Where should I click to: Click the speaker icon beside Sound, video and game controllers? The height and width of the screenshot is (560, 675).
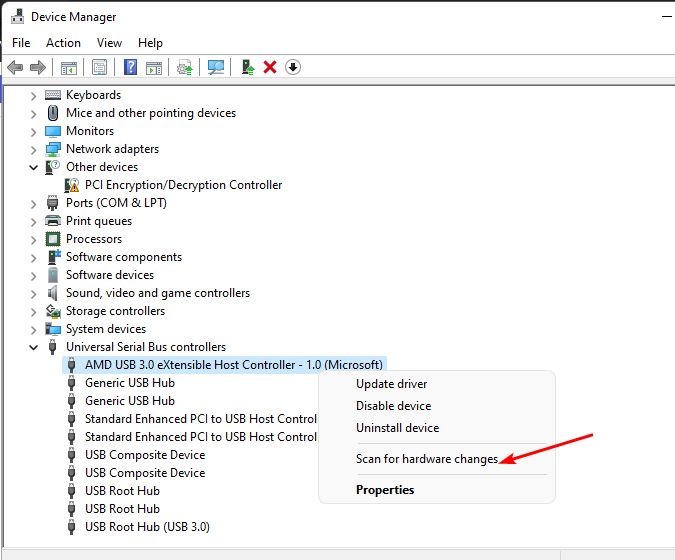click(x=53, y=293)
